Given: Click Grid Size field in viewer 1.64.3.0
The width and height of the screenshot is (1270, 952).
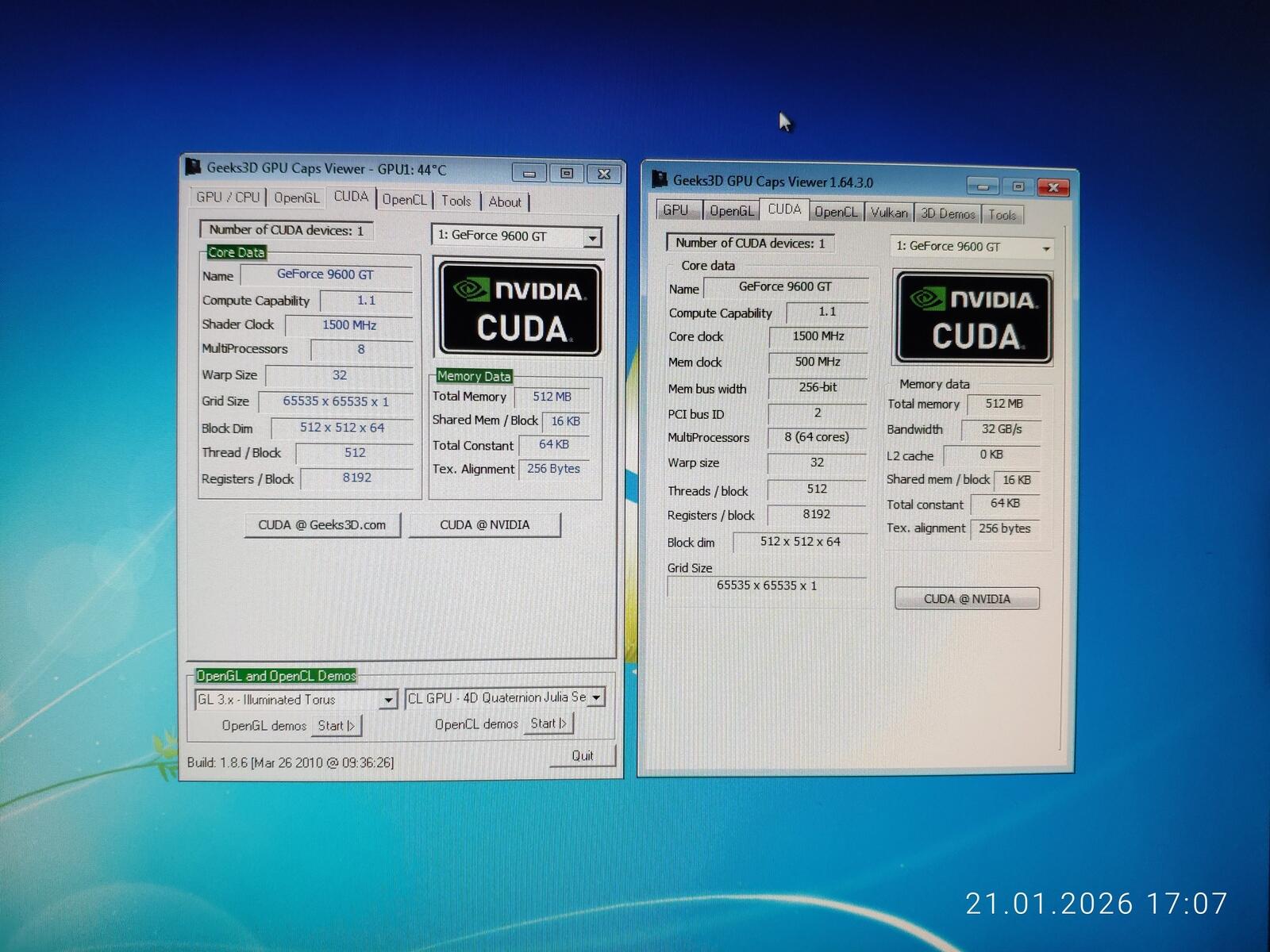Looking at the screenshot, I should click(x=767, y=586).
